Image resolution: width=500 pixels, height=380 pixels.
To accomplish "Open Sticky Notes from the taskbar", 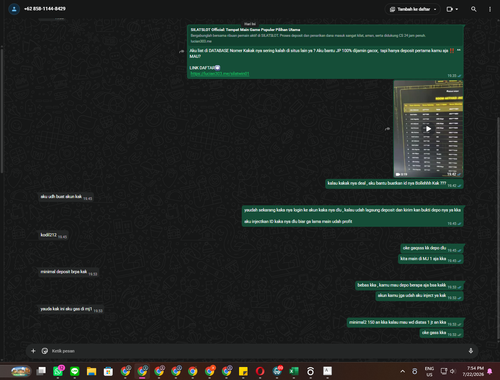I will (243, 371).
